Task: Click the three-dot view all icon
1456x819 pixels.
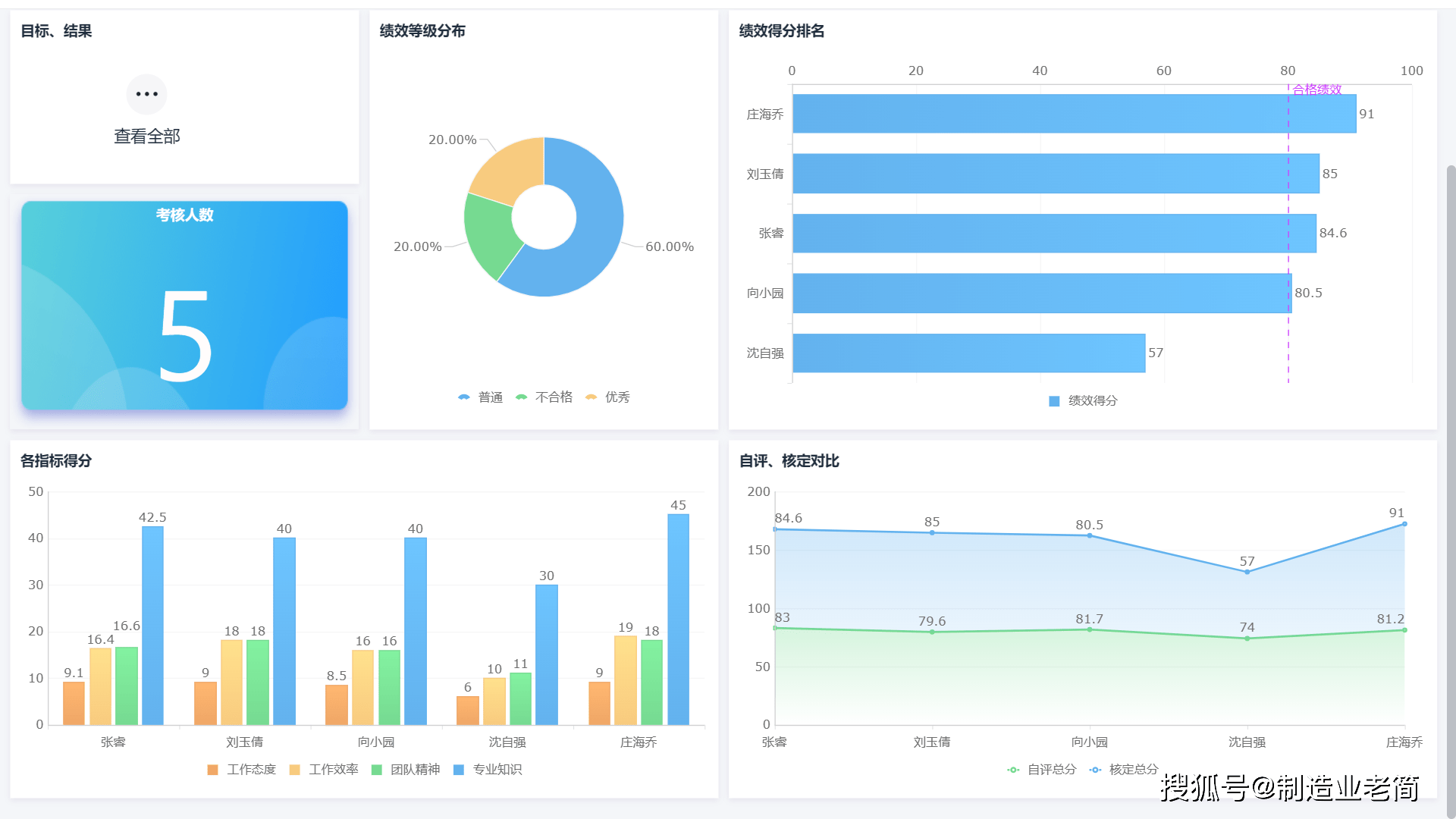Action: pyautogui.click(x=146, y=94)
